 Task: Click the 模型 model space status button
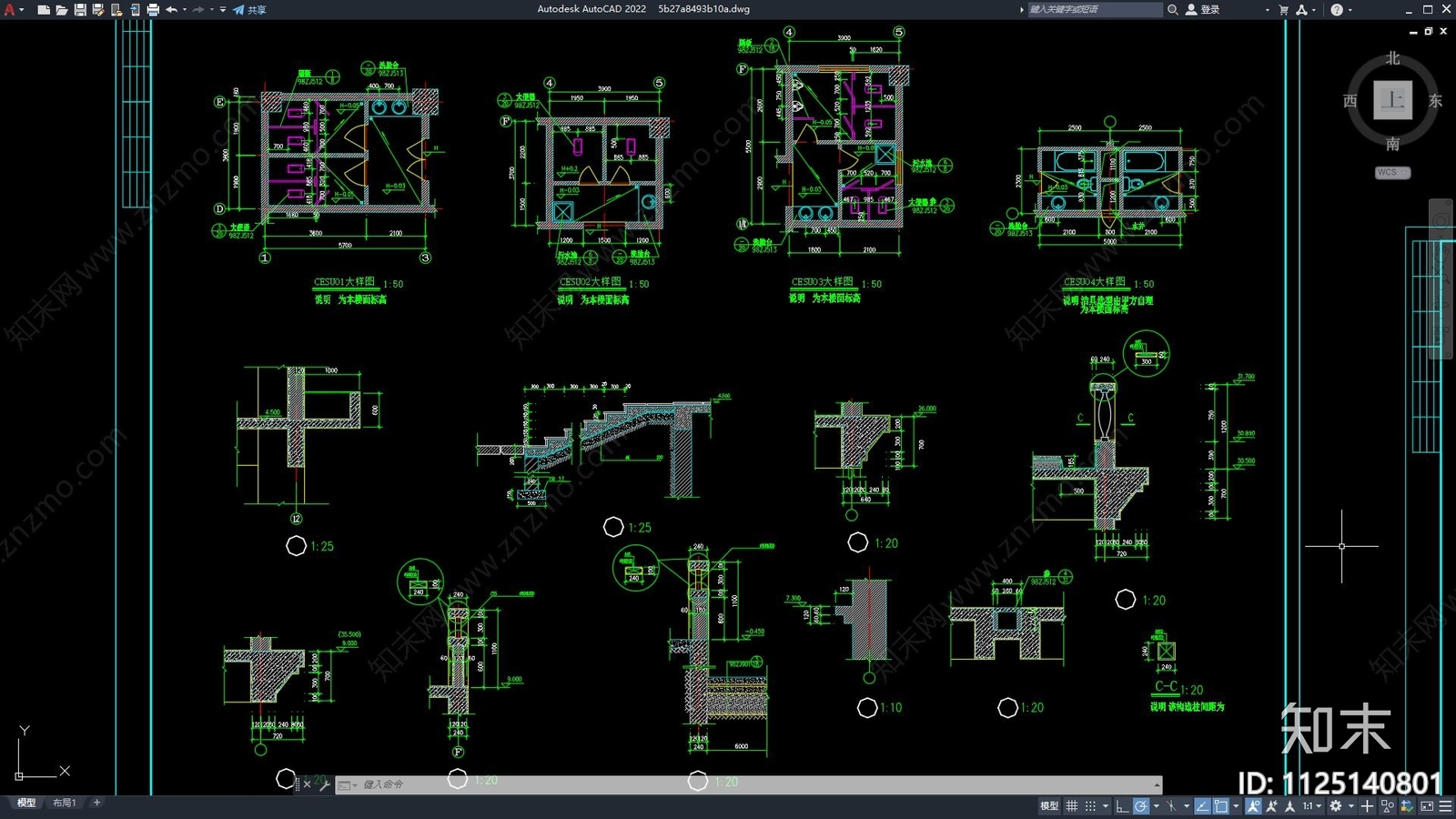[x=1049, y=806]
